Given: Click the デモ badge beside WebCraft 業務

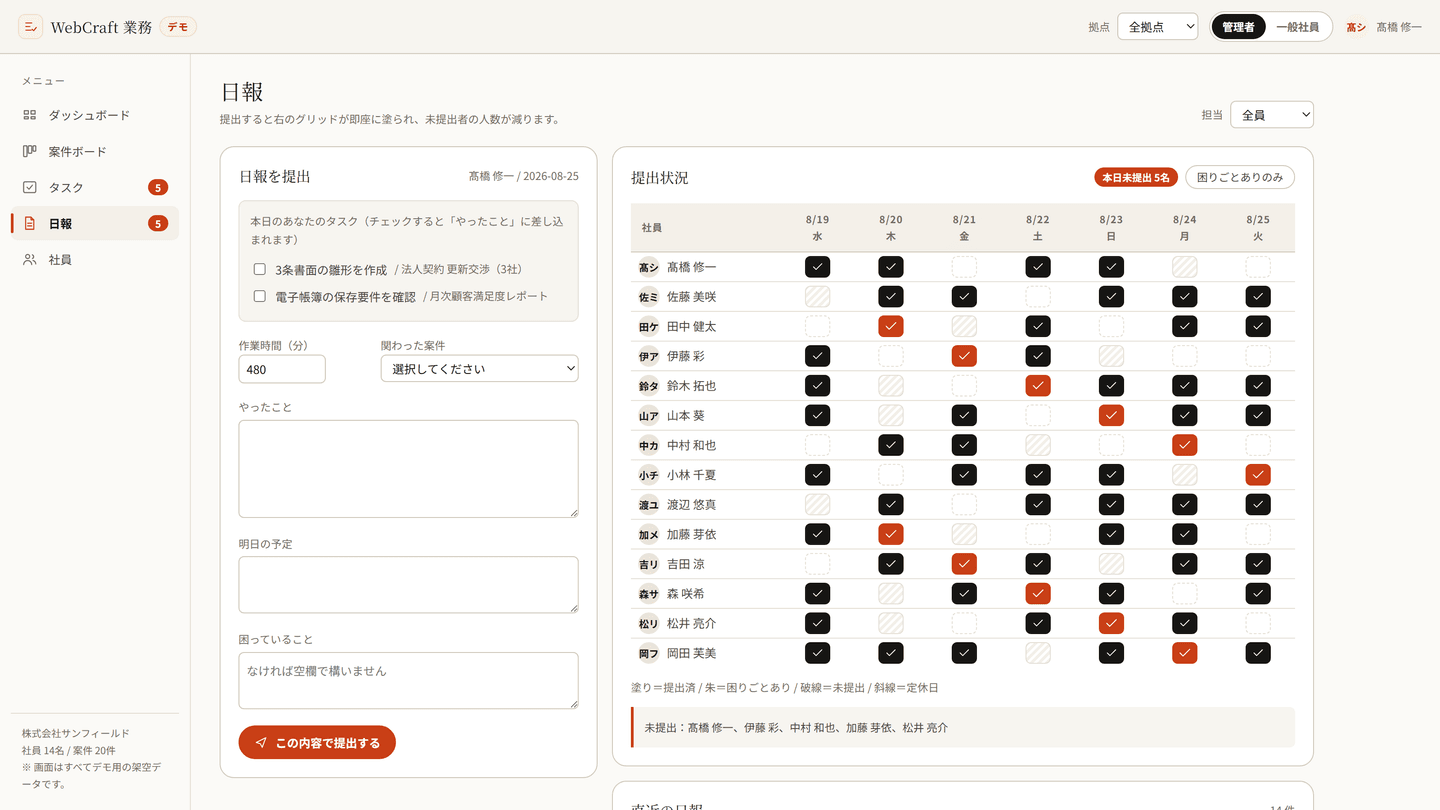Looking at the screenshot, I should point(178,27).
